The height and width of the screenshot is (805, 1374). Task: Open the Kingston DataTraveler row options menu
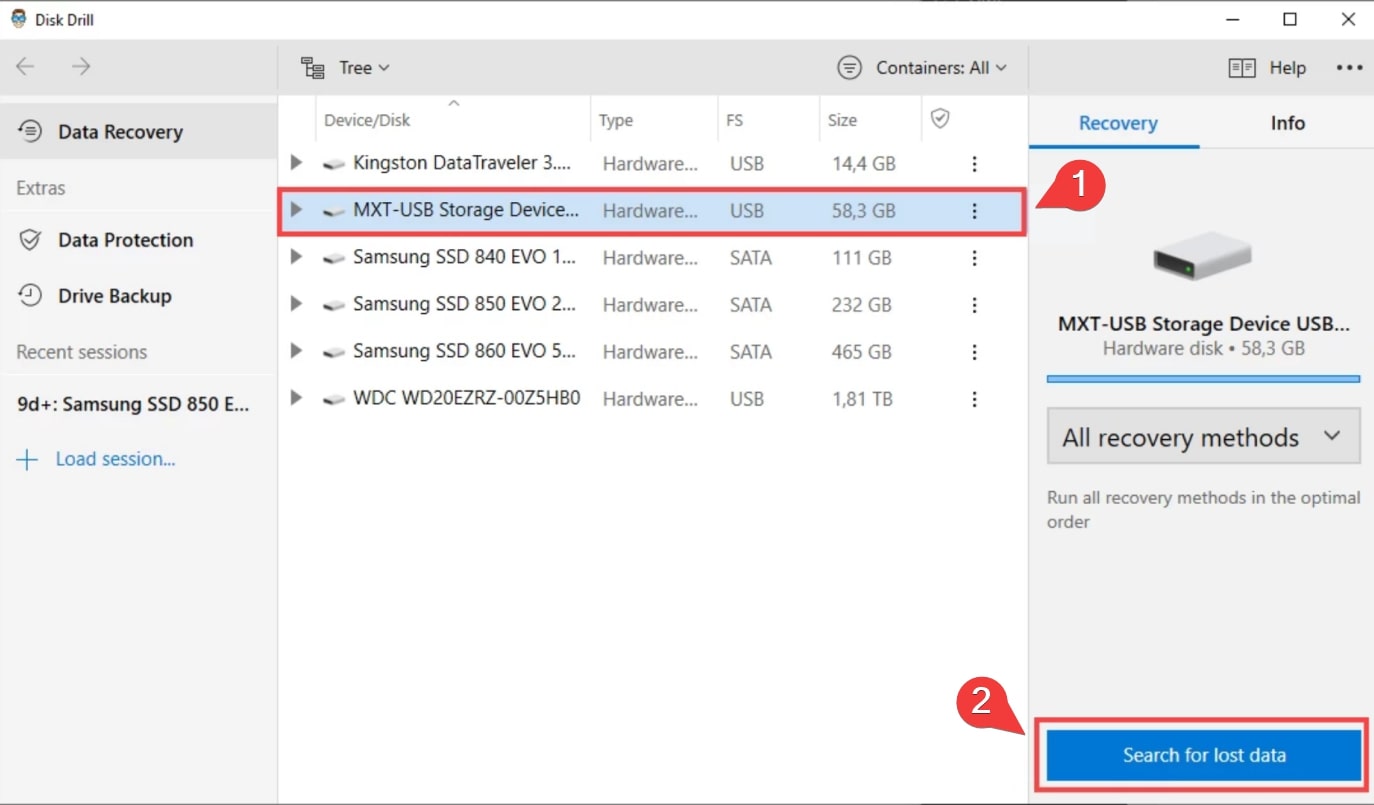[974, 164]
